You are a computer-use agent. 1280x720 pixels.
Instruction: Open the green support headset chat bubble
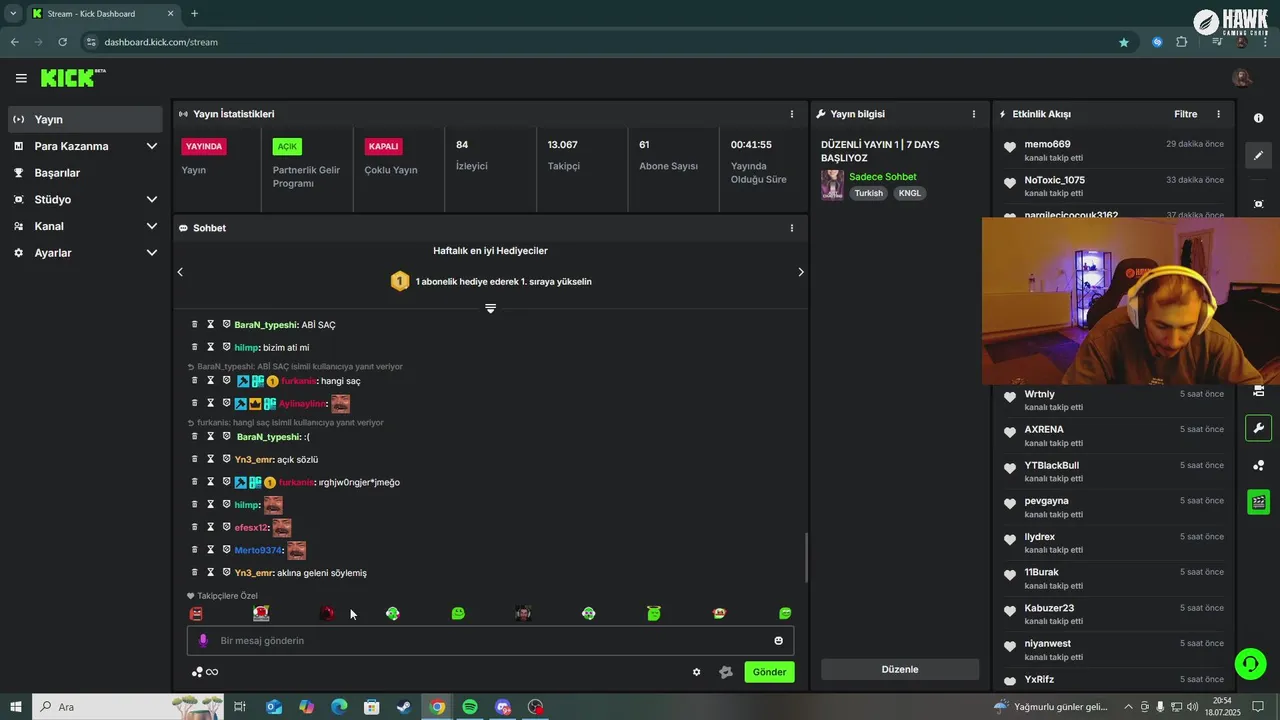(x=1249, y=663)
